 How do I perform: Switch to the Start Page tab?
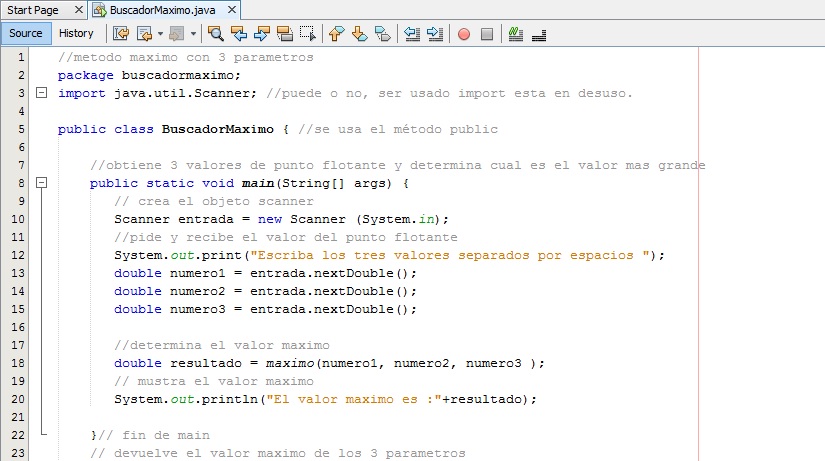pos(32,10)
